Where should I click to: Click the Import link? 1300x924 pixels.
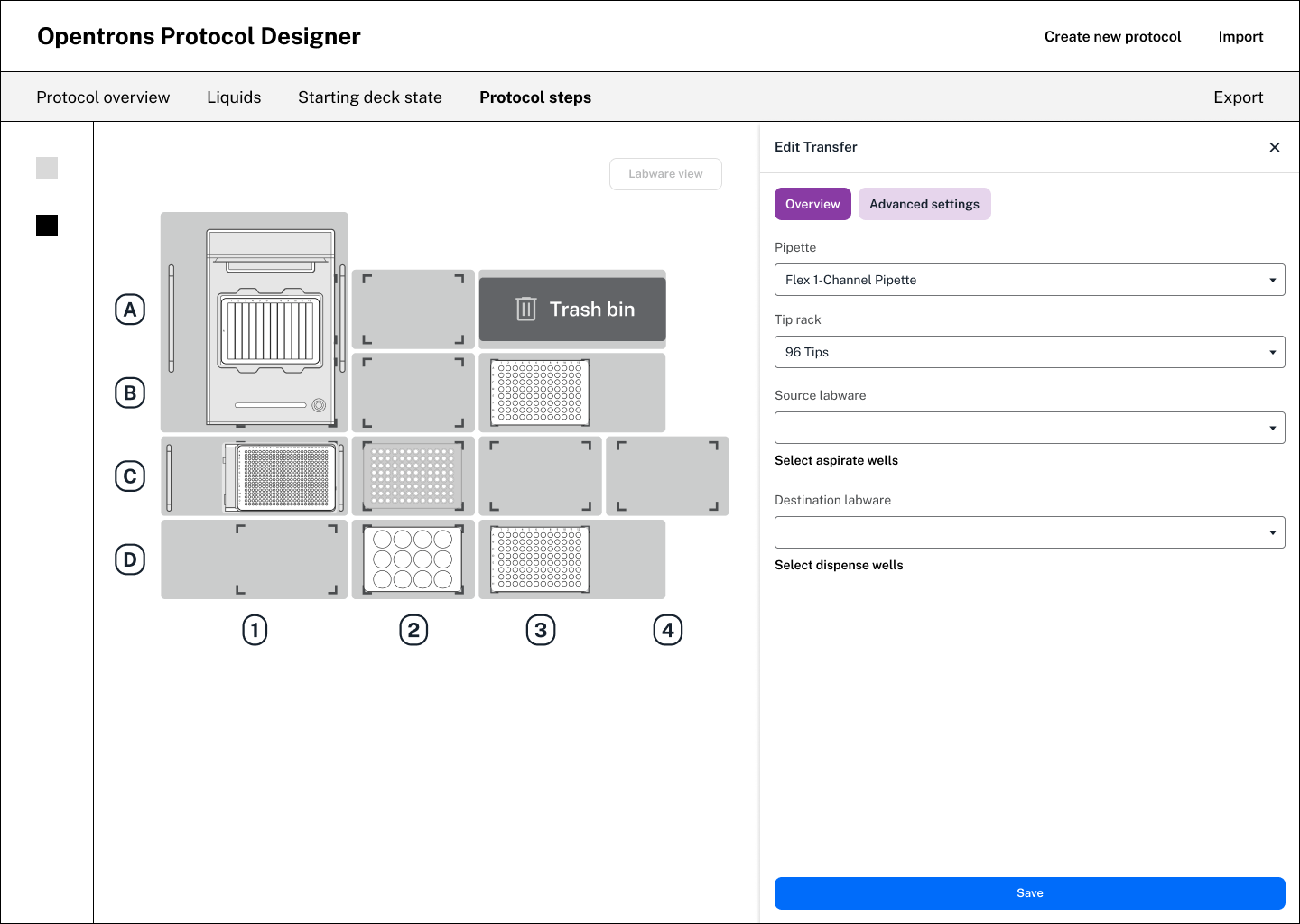1240,37
